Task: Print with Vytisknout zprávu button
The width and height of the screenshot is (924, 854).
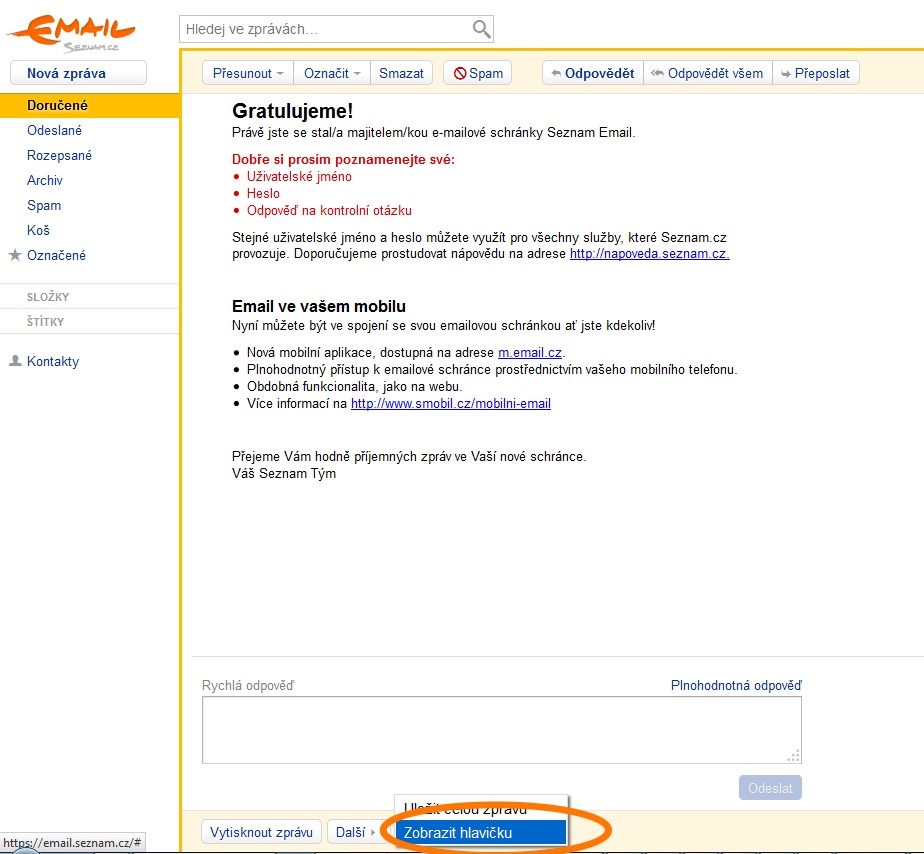Action: 262,832
